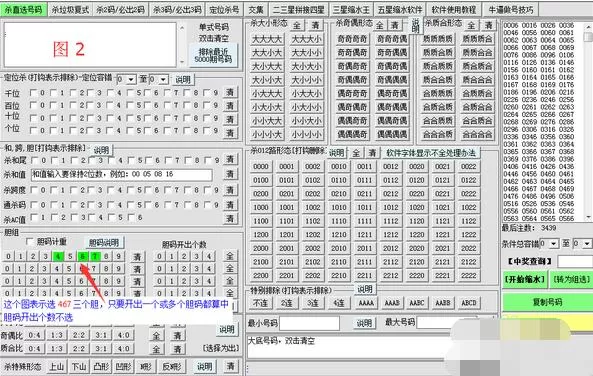Image resolution: width=593 pixels, height=376 pixels.
Task: Toggle the 质质质质 pattern button
Action: pos(438,39)
